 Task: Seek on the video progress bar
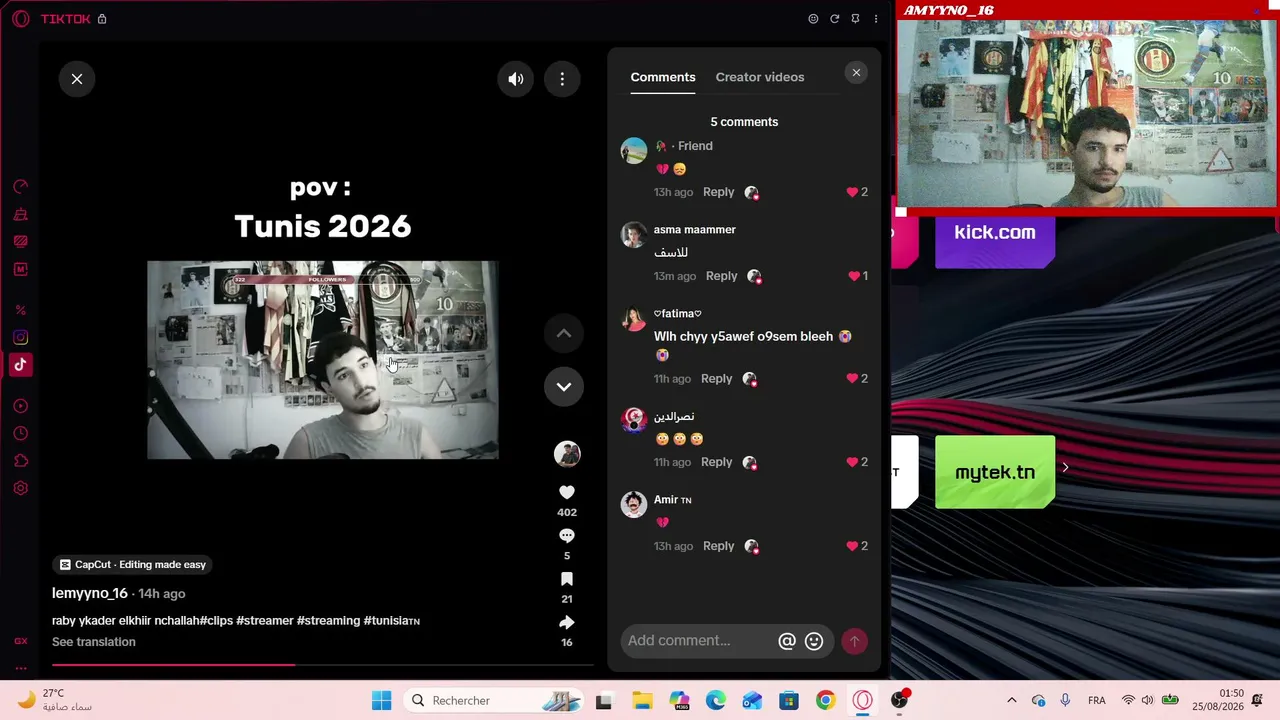(322, 664)
